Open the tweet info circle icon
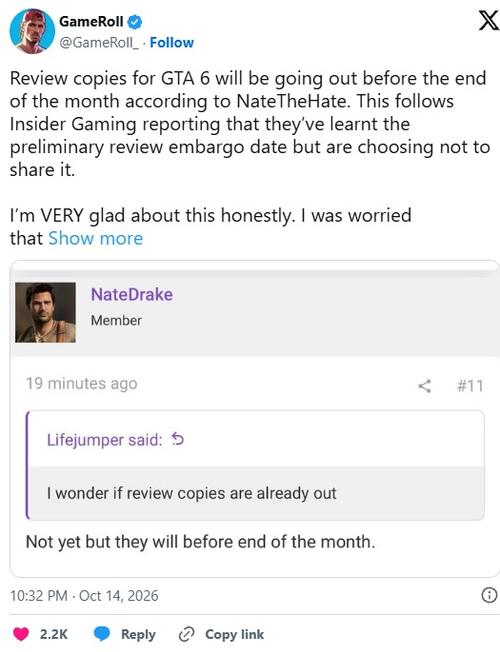The image size is (500, 652). coord(489,595)
